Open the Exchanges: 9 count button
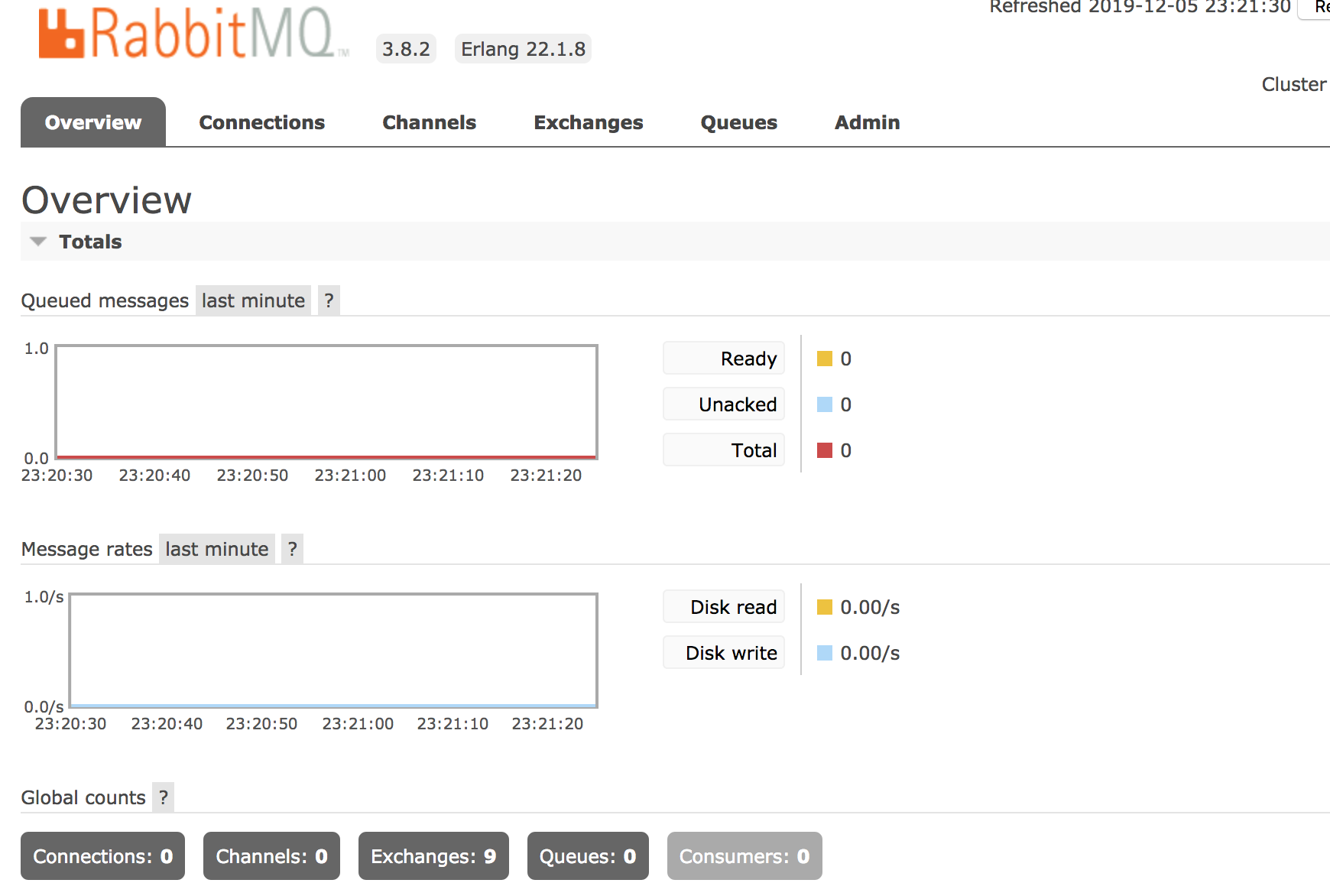The image size is (1330, 896). tap(433, 856)
